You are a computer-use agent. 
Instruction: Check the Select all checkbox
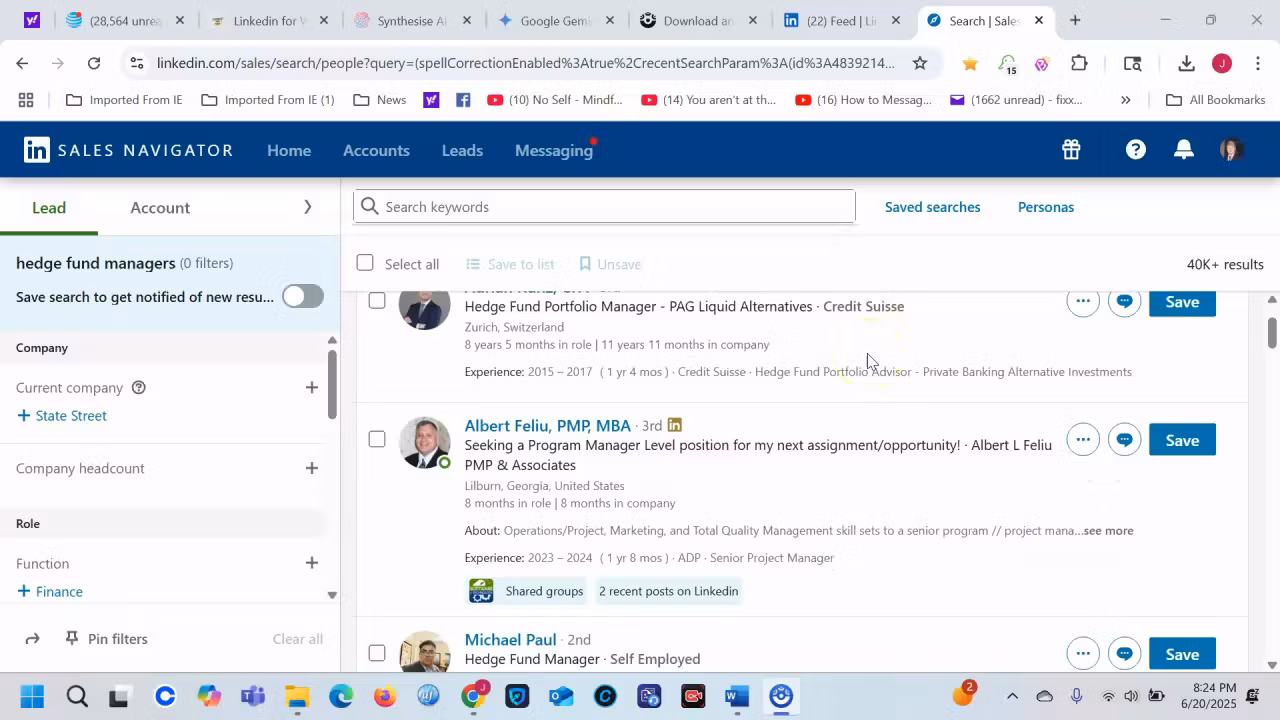click(365, 263)
